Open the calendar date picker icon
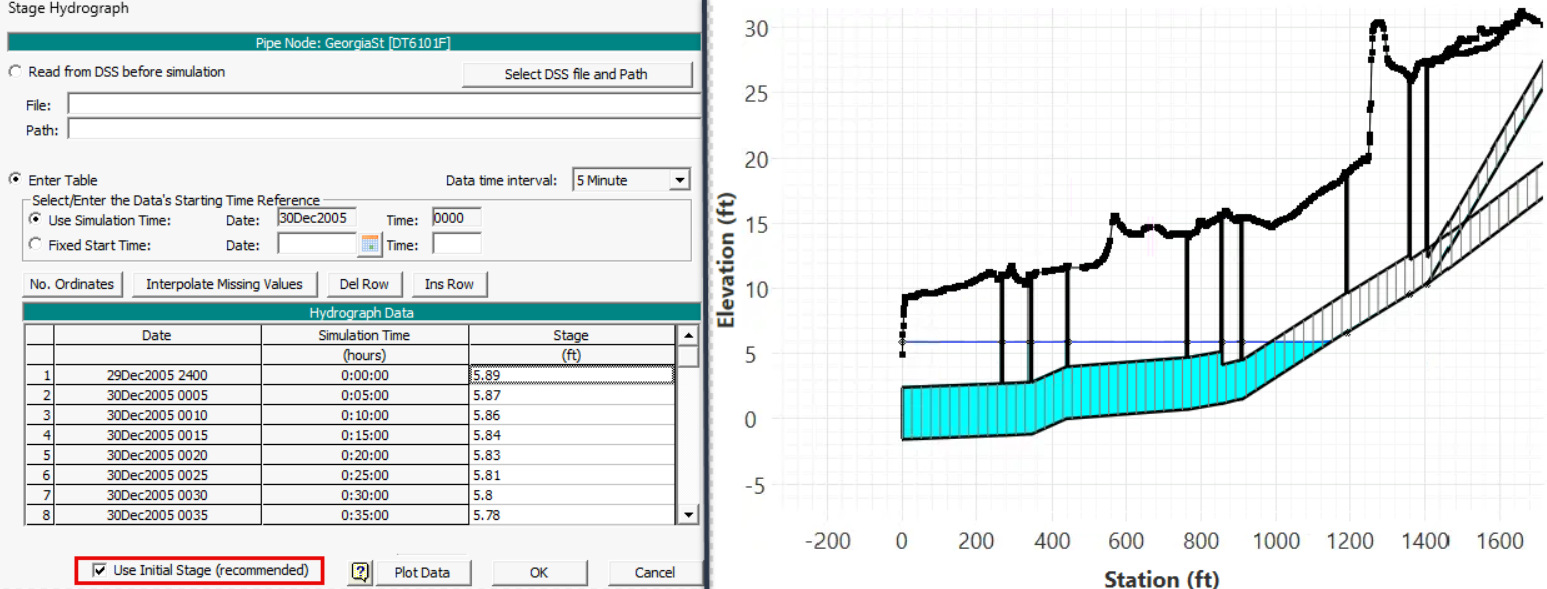Viewport: 1547px width, 589px height. point(370,244)
